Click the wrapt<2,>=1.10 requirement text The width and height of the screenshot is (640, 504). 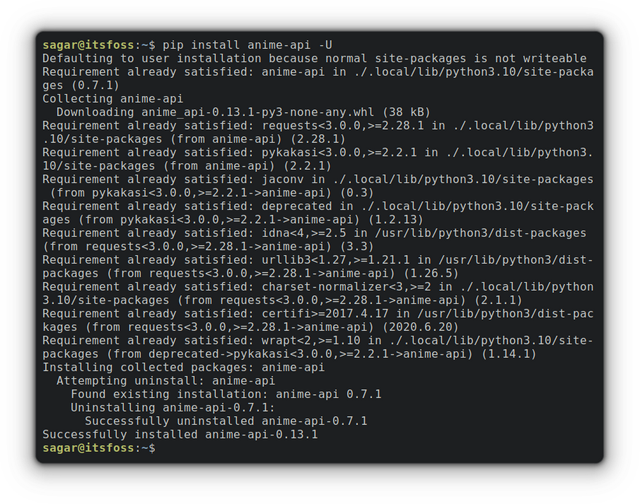pos(311,341)
